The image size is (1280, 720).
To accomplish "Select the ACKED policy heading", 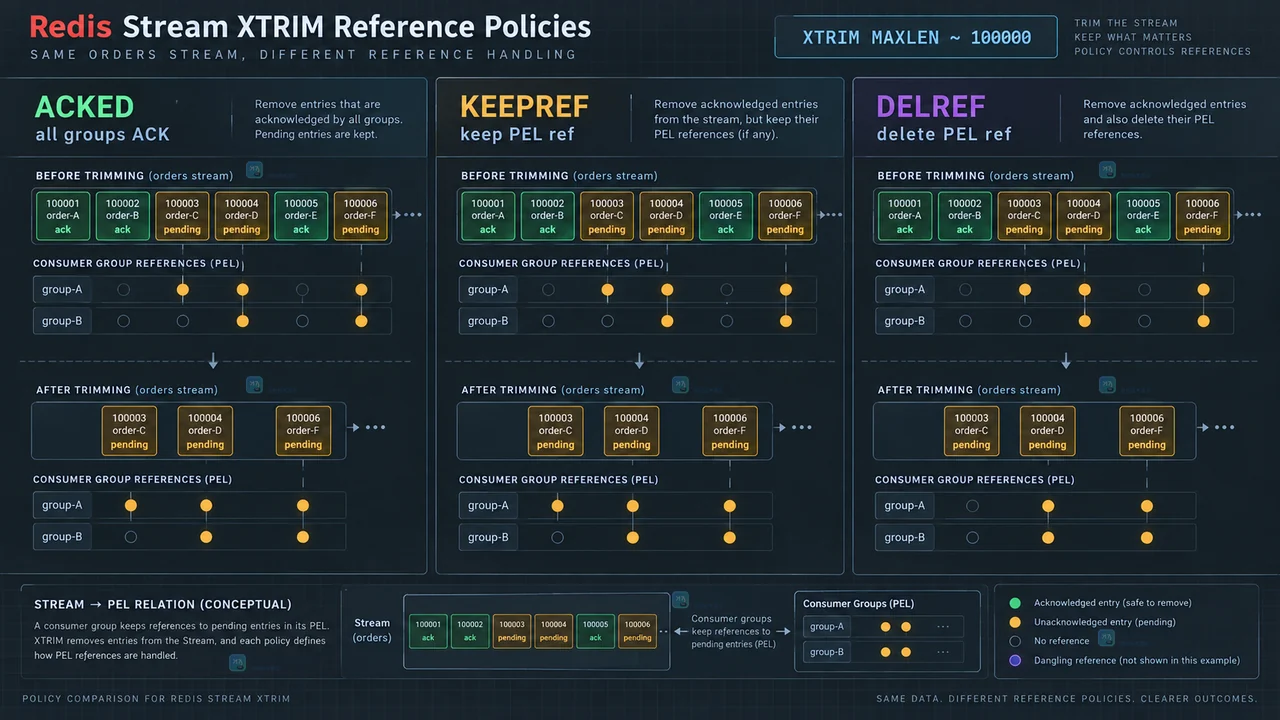I will [x=84, y=107].
